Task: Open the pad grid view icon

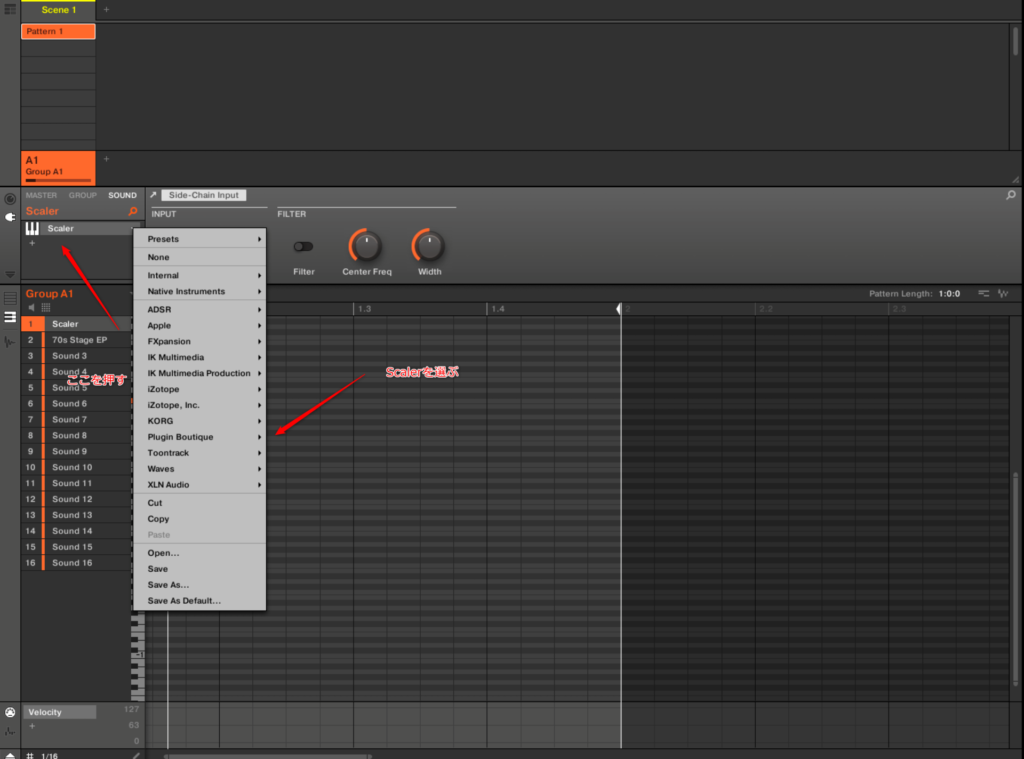Action: click(46, 308)
